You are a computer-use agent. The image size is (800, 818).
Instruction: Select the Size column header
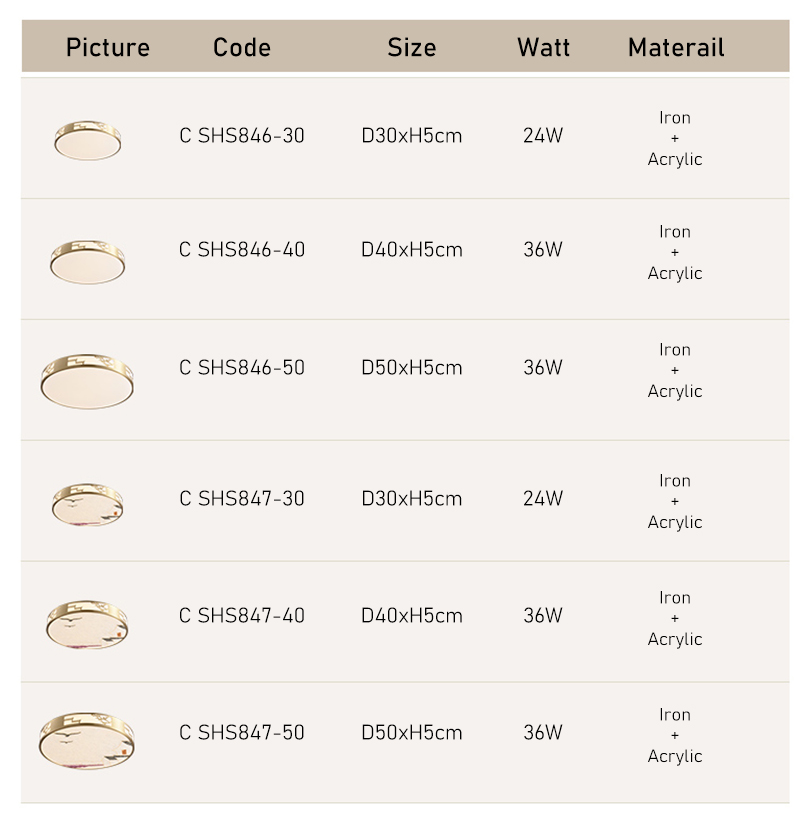pyautogui.click(x=412, y=47)
